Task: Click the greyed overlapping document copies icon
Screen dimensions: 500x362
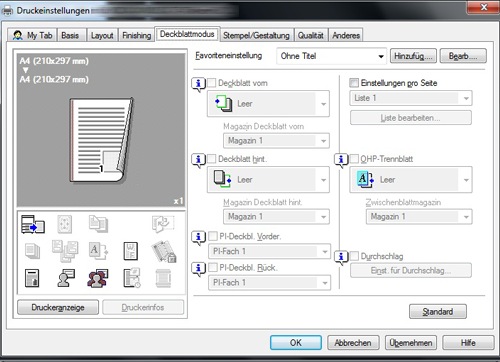Action: (x=98, y=224)
